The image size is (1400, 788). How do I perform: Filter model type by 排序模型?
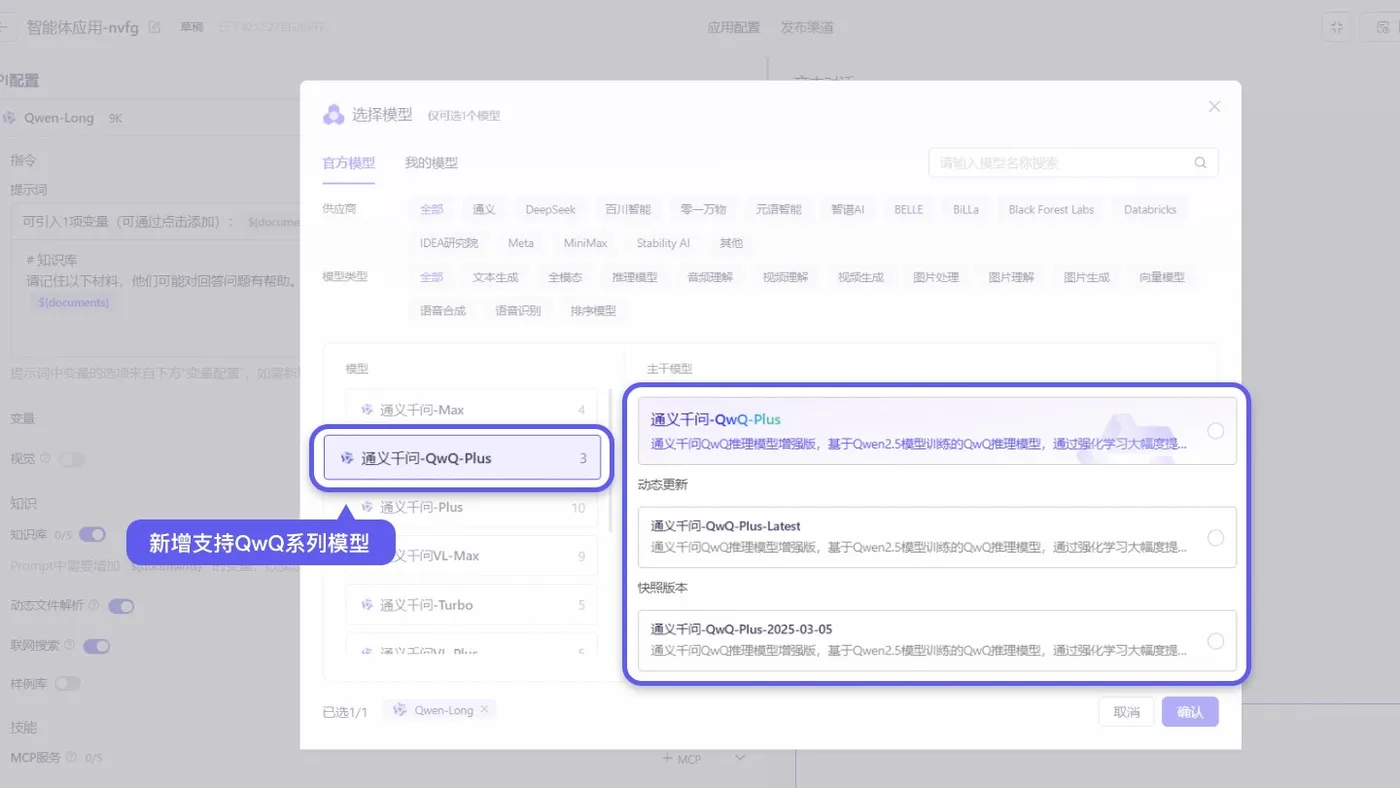(593, 311)
